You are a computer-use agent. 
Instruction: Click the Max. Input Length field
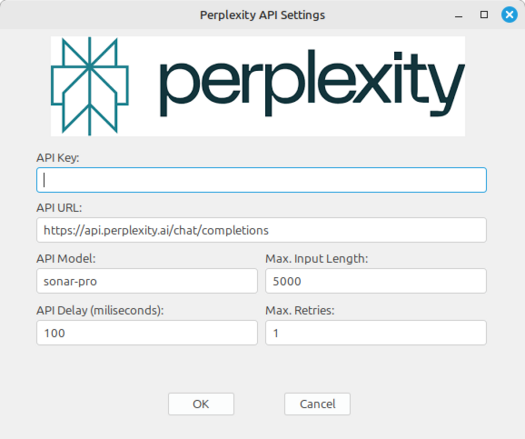click(376, 281)
